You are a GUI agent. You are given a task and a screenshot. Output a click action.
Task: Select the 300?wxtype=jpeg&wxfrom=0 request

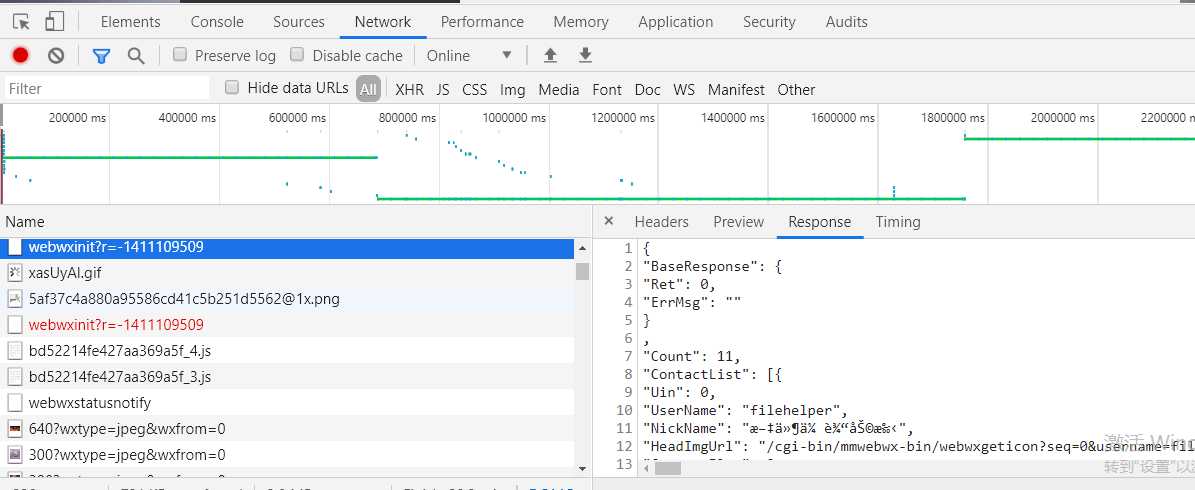coord(287,455)
